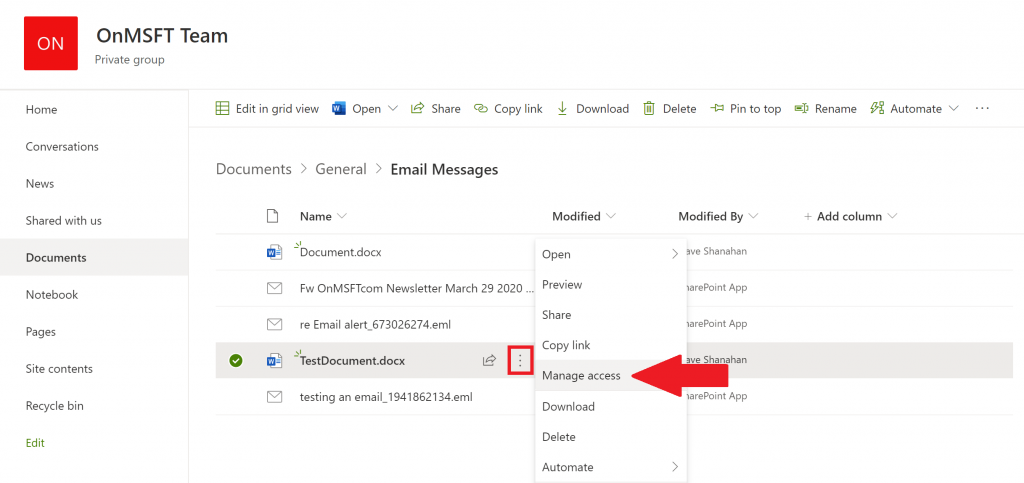The width and height of the screenshot is (1024, 483).
Task: Go to General in the breadcrumb
Action: (341, 169)
